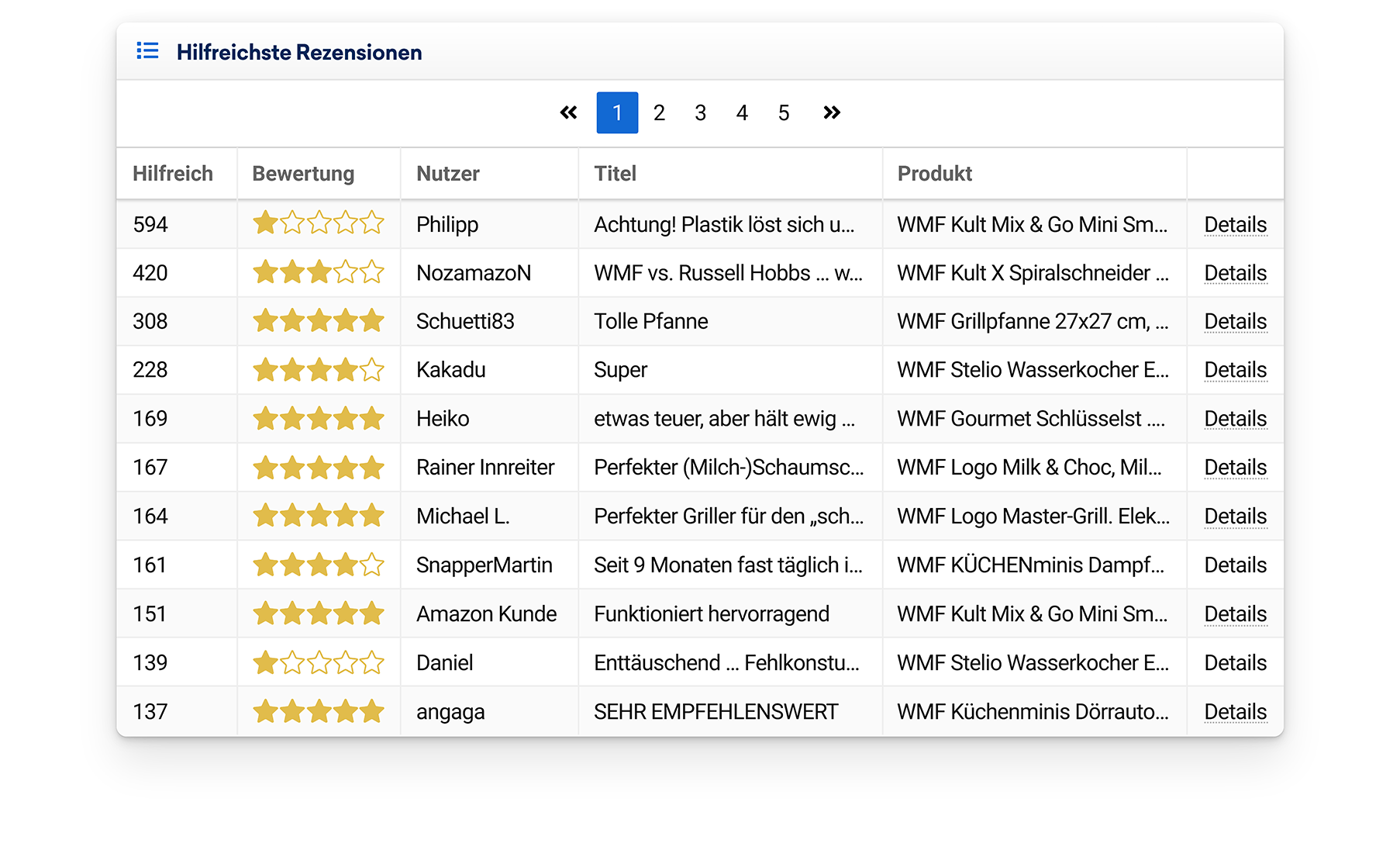The height and width of the screenshot is (850, 1400).
Task: Click the title 'Perfekter Griller für den' row
Action: click(x=728, y=517)
